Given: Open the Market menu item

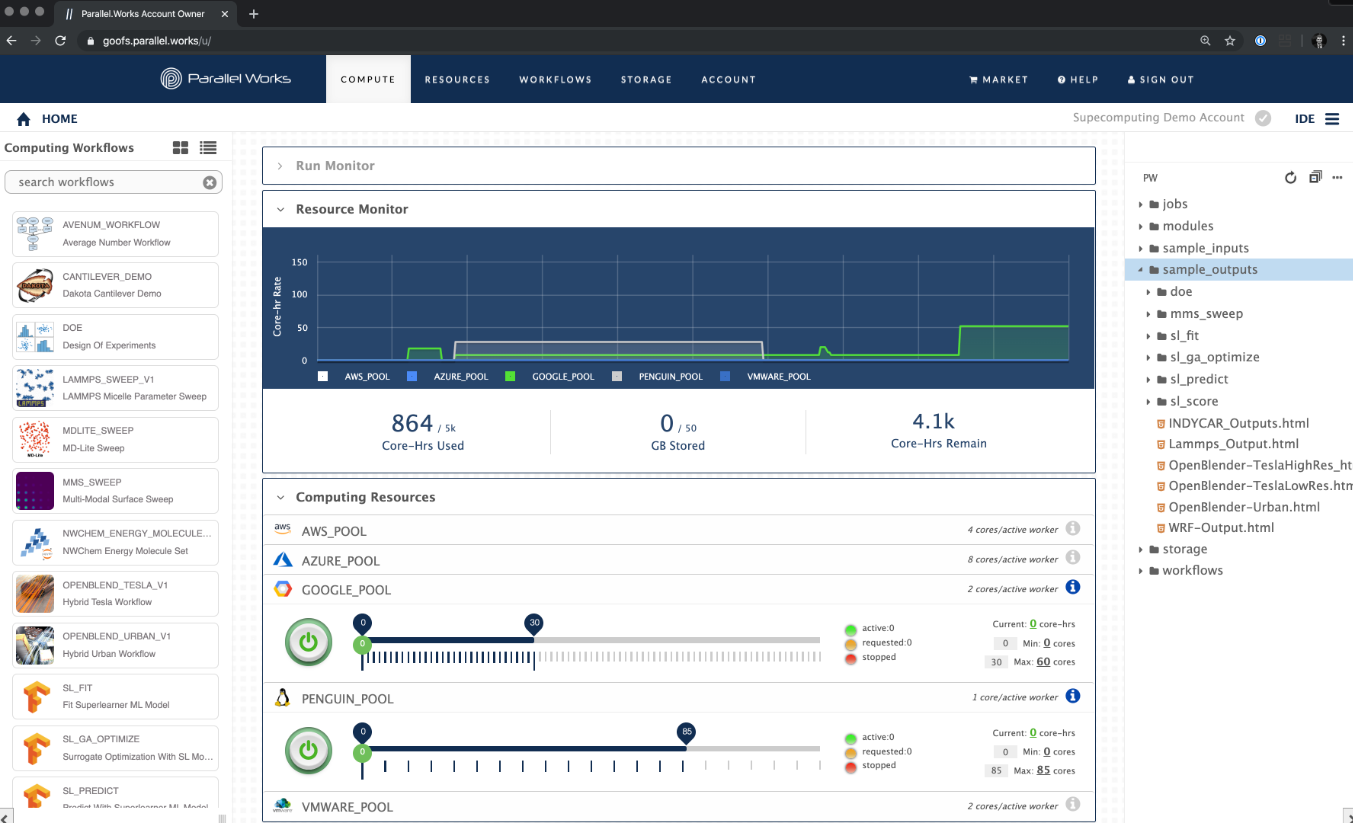Looking at the screenshot, I should 998,80.
